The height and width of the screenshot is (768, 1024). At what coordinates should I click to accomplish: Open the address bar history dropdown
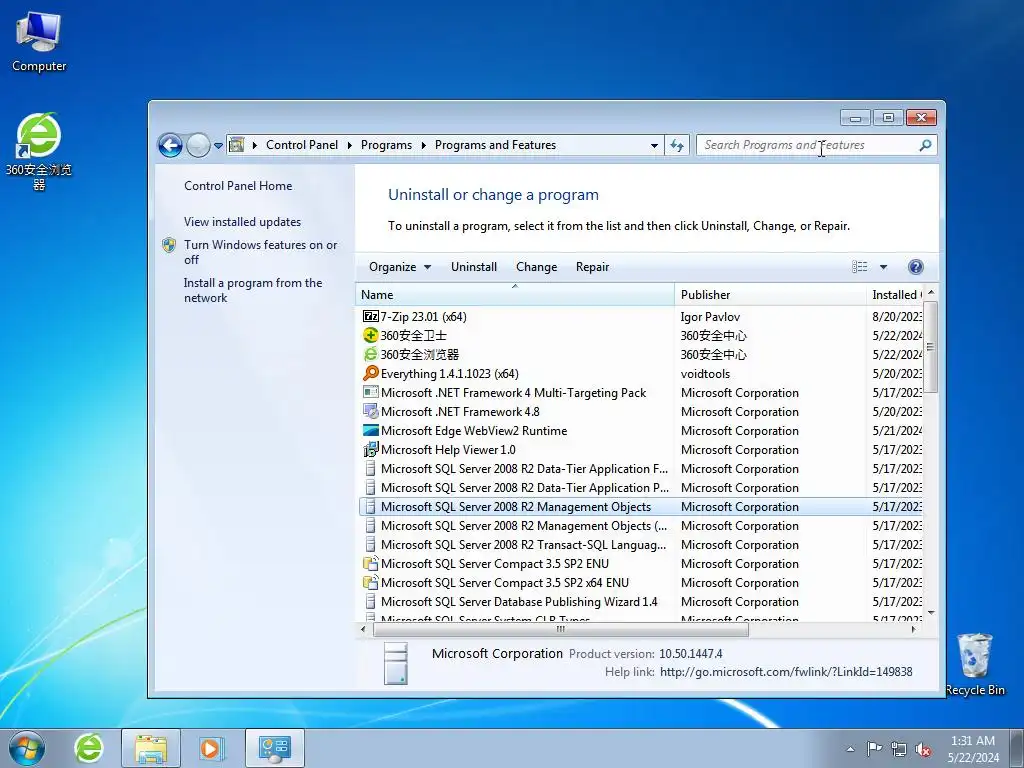tap(654, 146)
